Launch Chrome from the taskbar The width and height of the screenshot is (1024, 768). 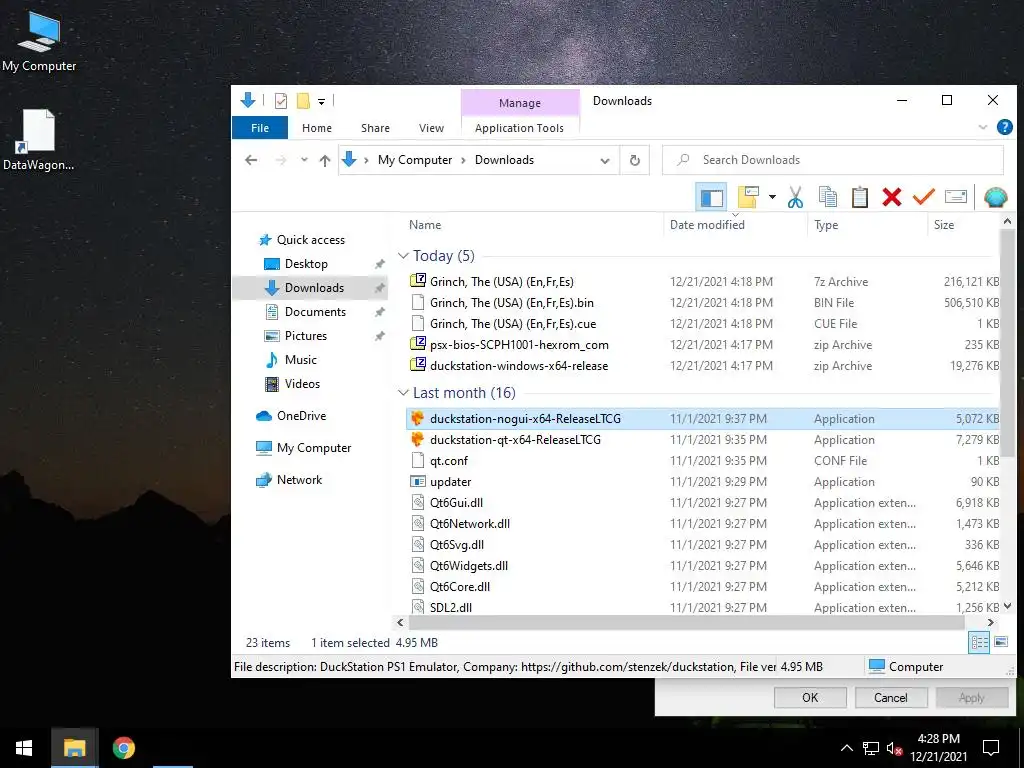click(x=123, y=748)
